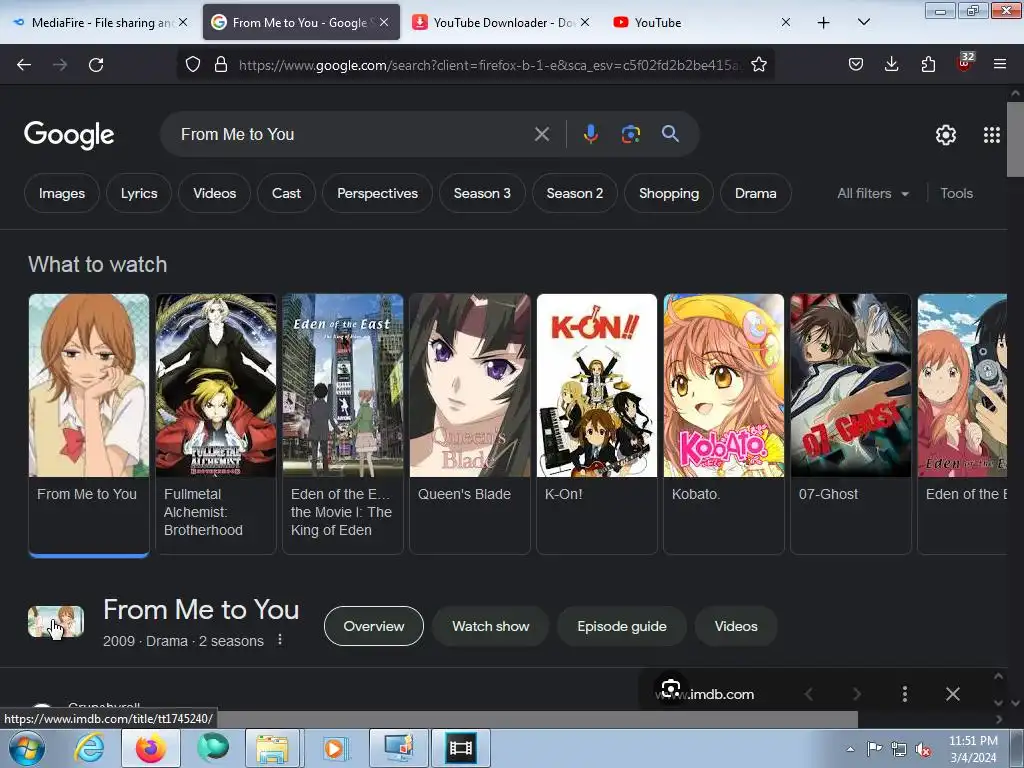Open Google quick settings gear
The height and width of the screenshot is (768, 1024).
pos(946,135)
